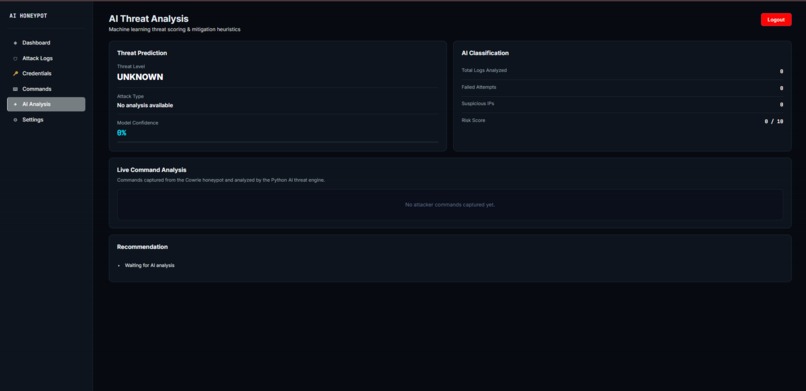Click the Model Confidence progress bar

click(278, 142)
